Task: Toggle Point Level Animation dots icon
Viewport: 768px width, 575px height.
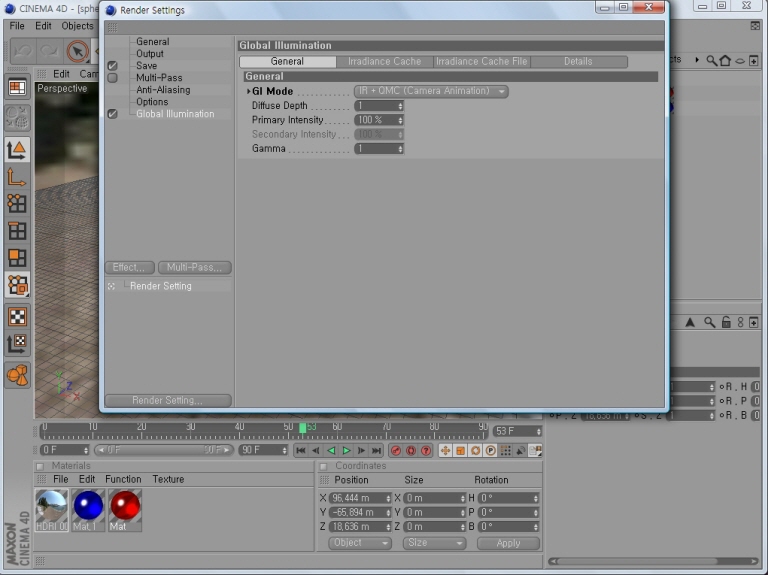Action: coord(505,450)
